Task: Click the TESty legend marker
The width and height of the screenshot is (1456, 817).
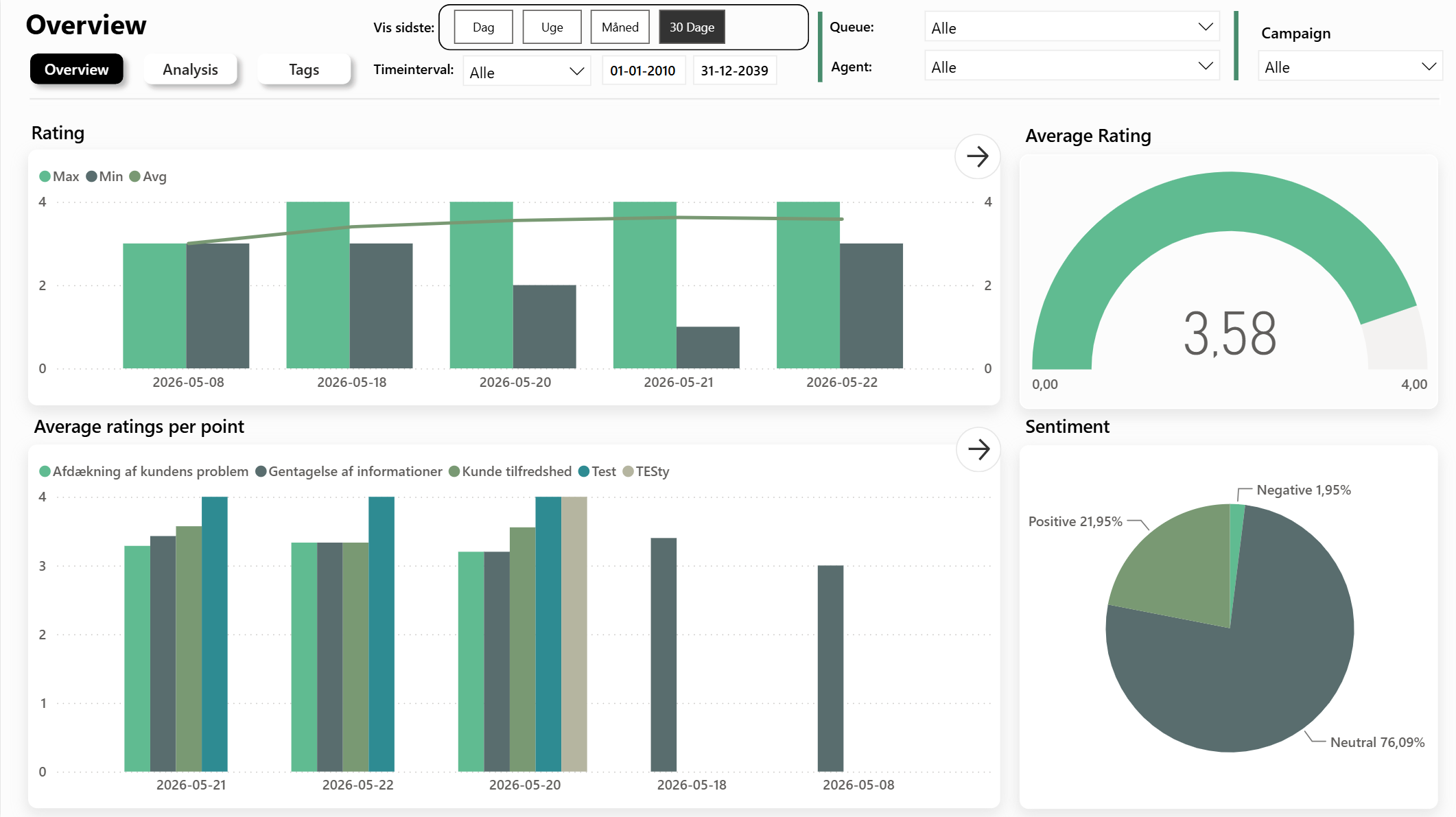Action: coord(628,471)
